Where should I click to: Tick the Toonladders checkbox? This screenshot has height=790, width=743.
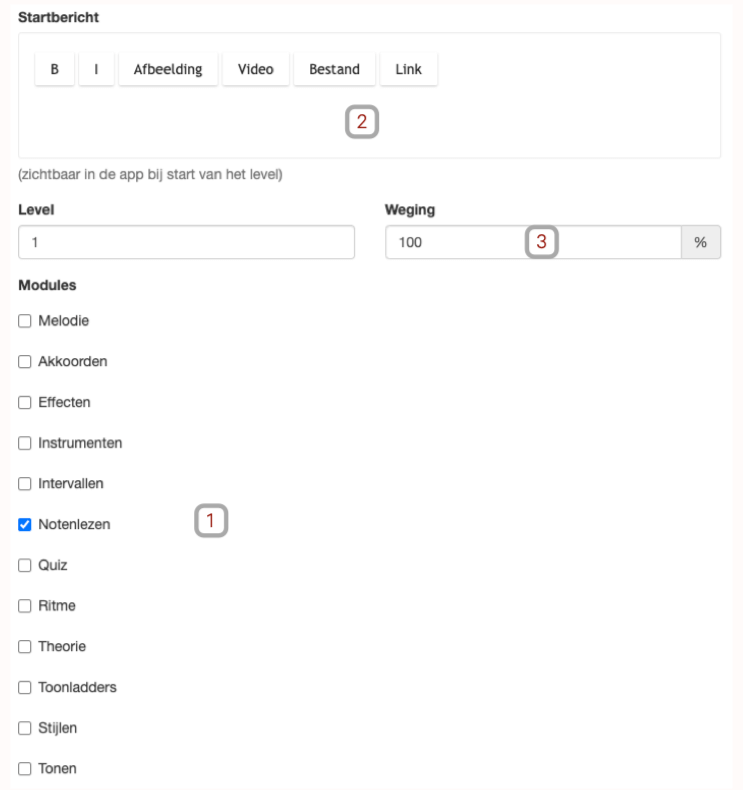tap(25, 687)
